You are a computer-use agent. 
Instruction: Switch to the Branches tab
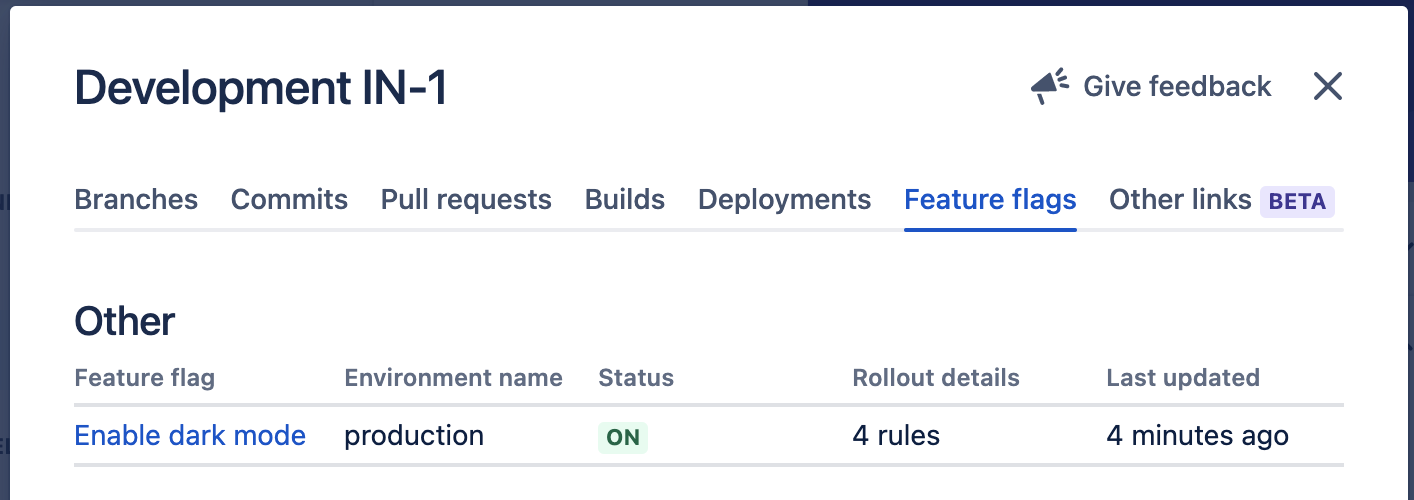(x=136, y=200)
